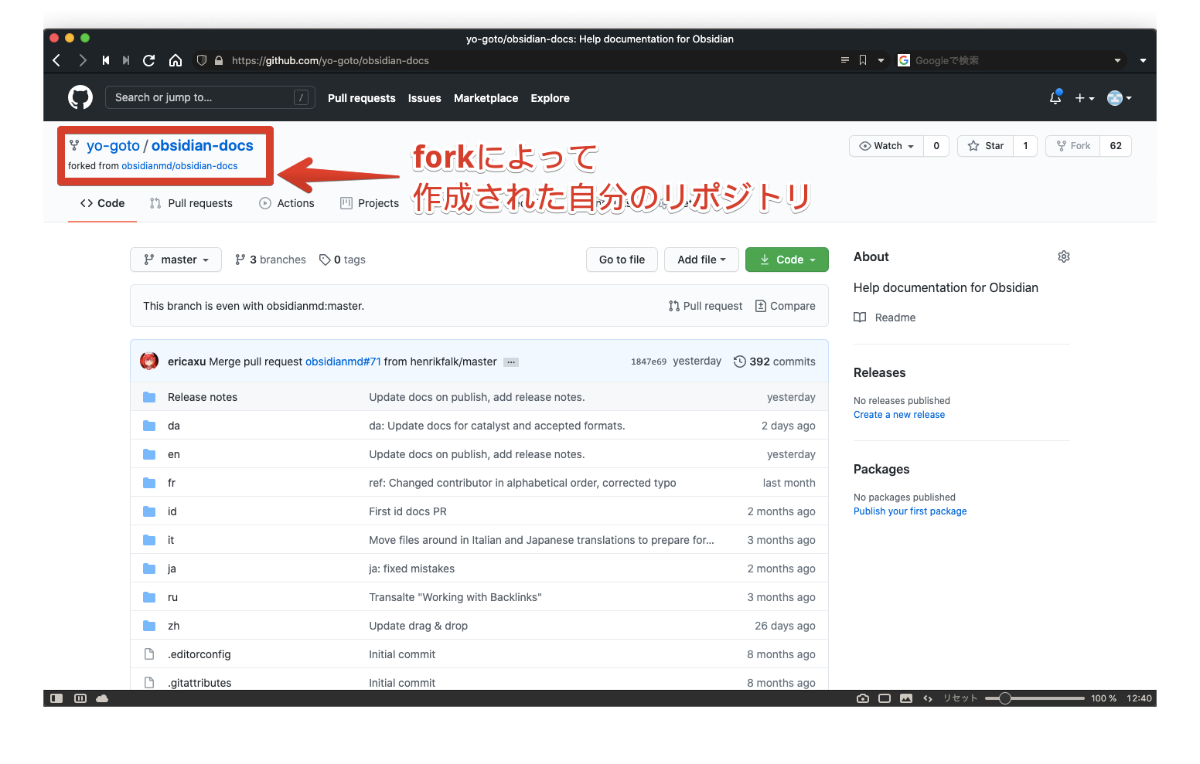Click the cloud sync icon in status bar
The width and height of the screenshot is (1200, 764).
[x=102, y=698]
